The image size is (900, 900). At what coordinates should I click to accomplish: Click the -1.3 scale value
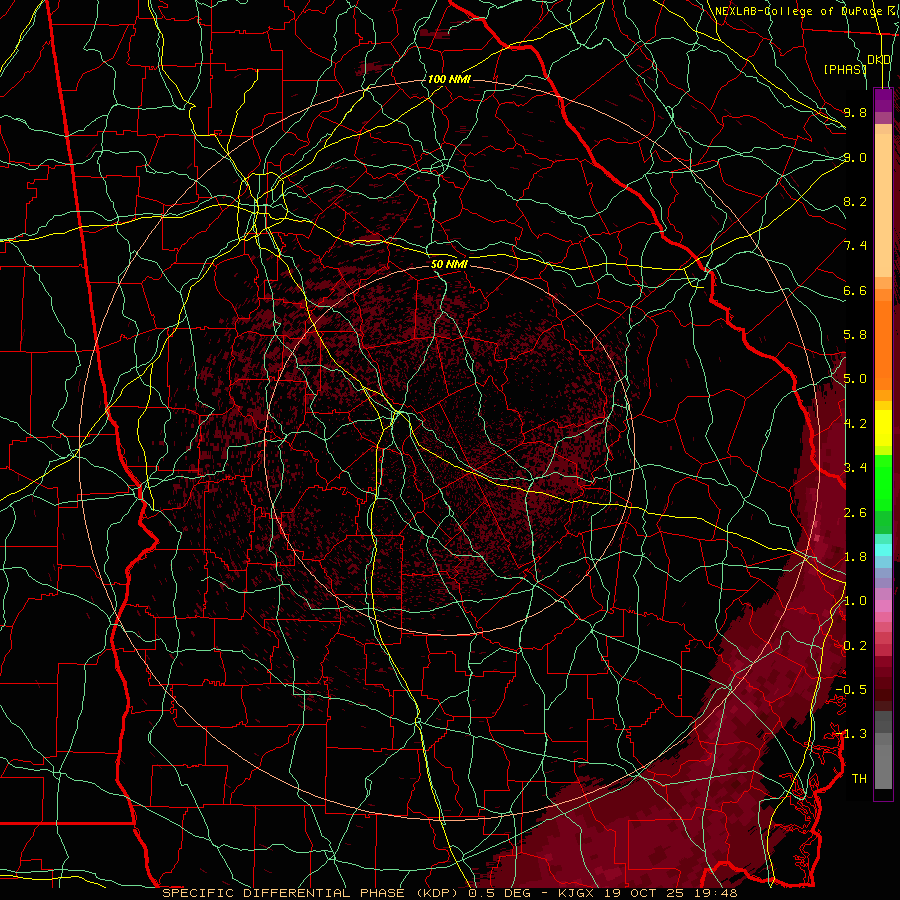pos(851,734)
